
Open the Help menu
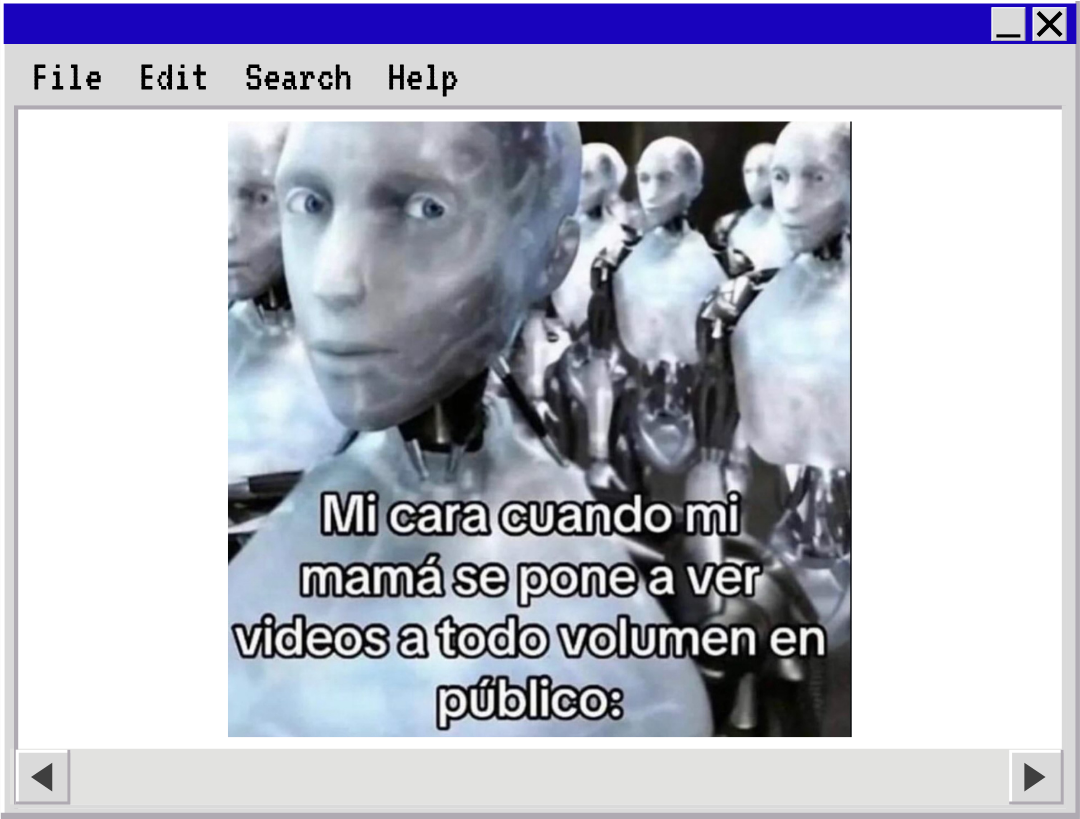pyautogui.click(x=422, y=79)
